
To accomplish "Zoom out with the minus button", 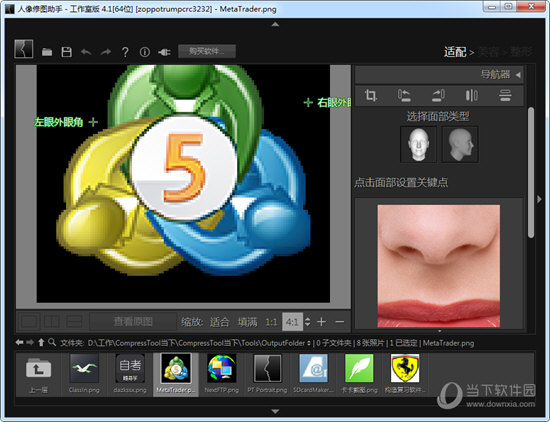I will [340, 322].
